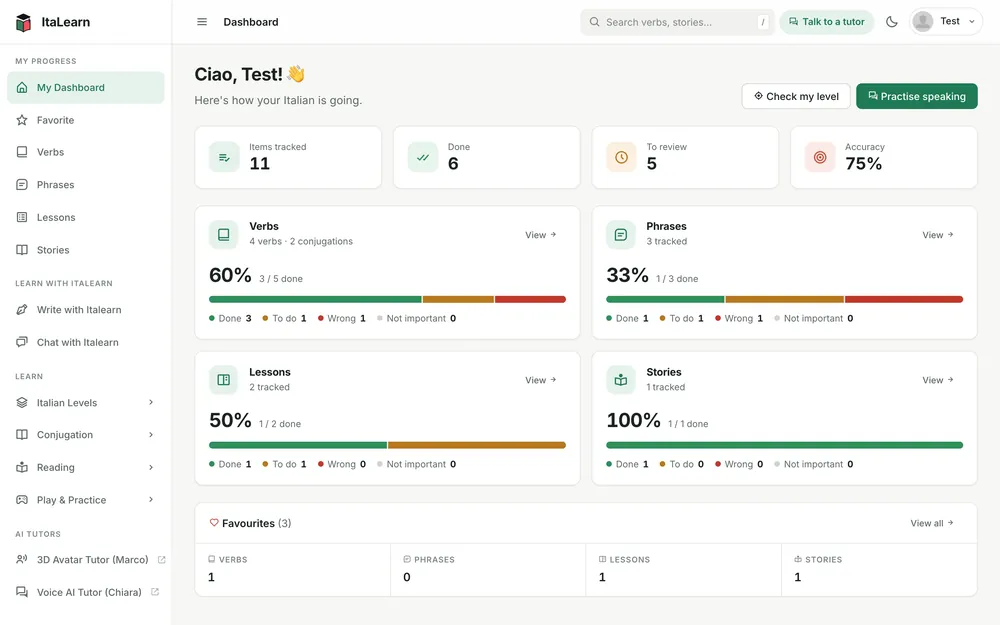1000x625 pixels.
Task: Click View link on Phrases card
Action: pyautogui.click(x=938, y=235)
